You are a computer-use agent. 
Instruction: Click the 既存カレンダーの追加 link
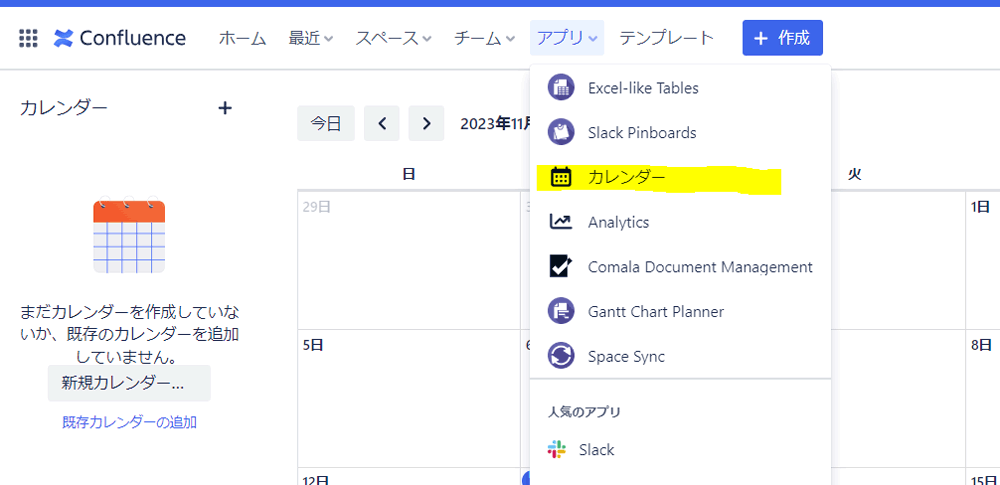click(x=129, y=422)
